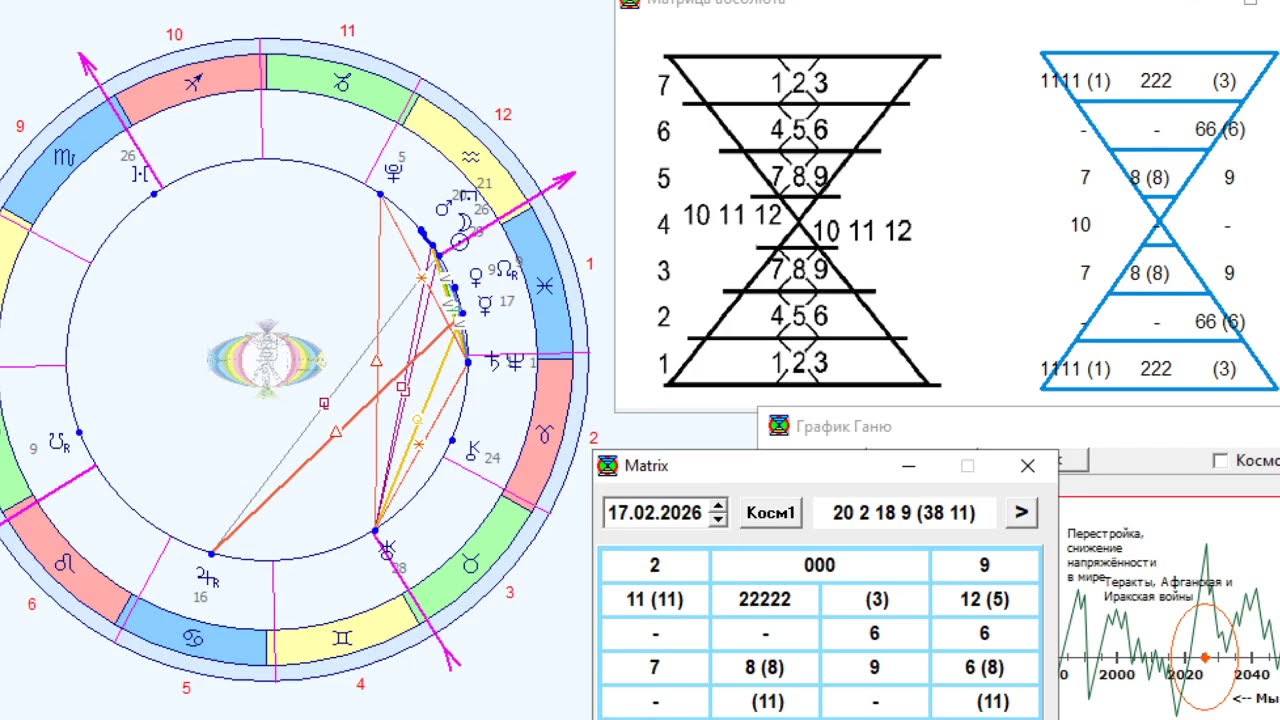Click the 2020 axis label on the graph
This screenshot has height=720, width=1280.
(x=1186, y=674)
